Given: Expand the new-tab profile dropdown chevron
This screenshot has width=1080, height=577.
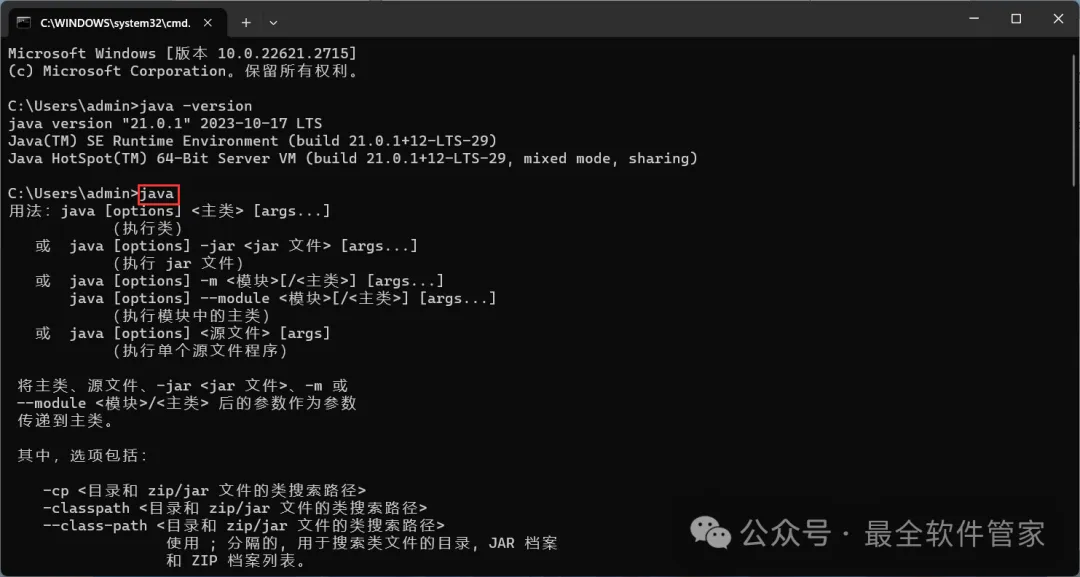Looking at the screenshot, I should pos(273,23).
